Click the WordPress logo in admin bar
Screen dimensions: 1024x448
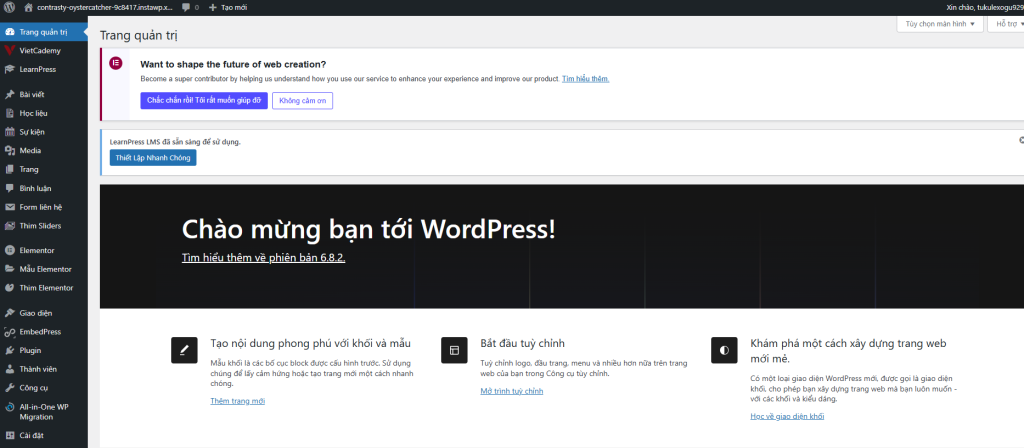9,7
